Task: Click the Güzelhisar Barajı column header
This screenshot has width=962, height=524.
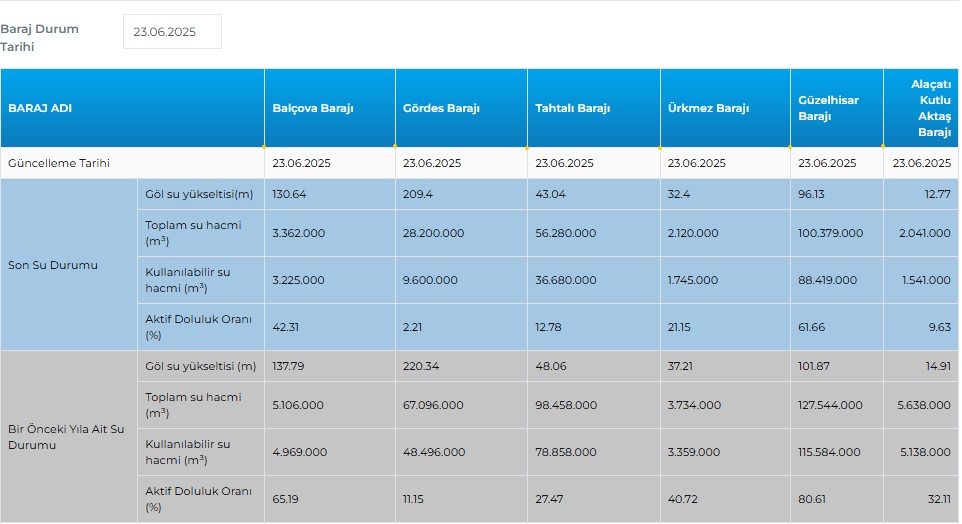Action: [837, 108]
